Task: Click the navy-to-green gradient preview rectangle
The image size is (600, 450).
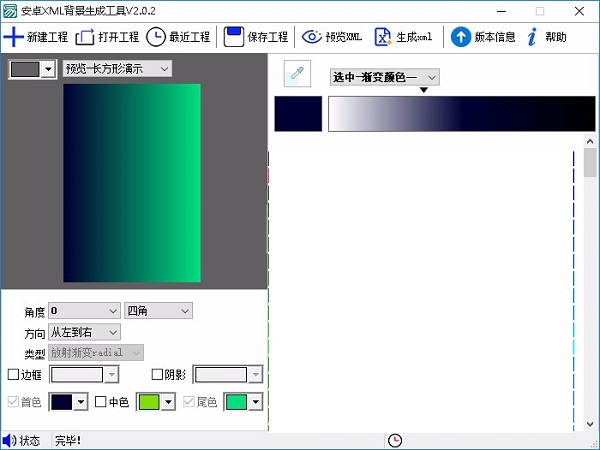Action: tap(132, 183)
